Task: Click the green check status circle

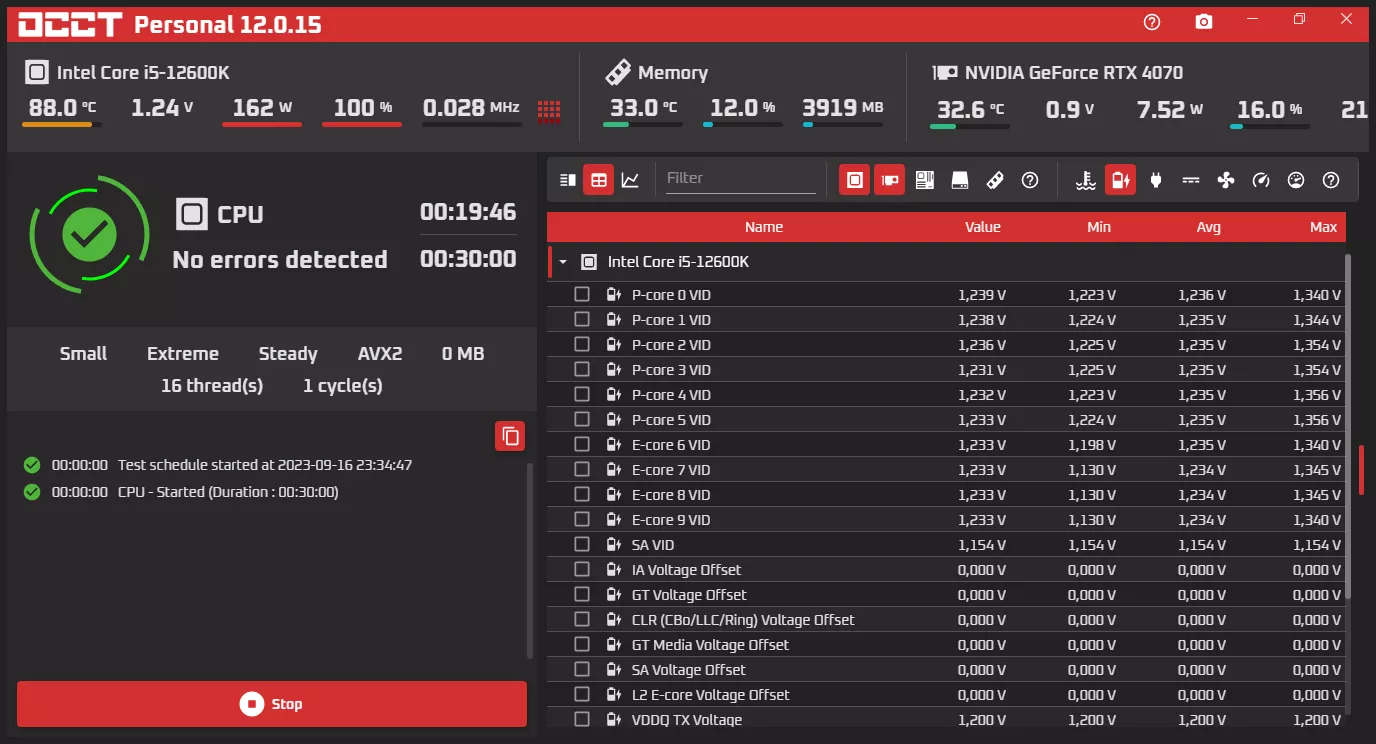Action: (x=90, y=235)
